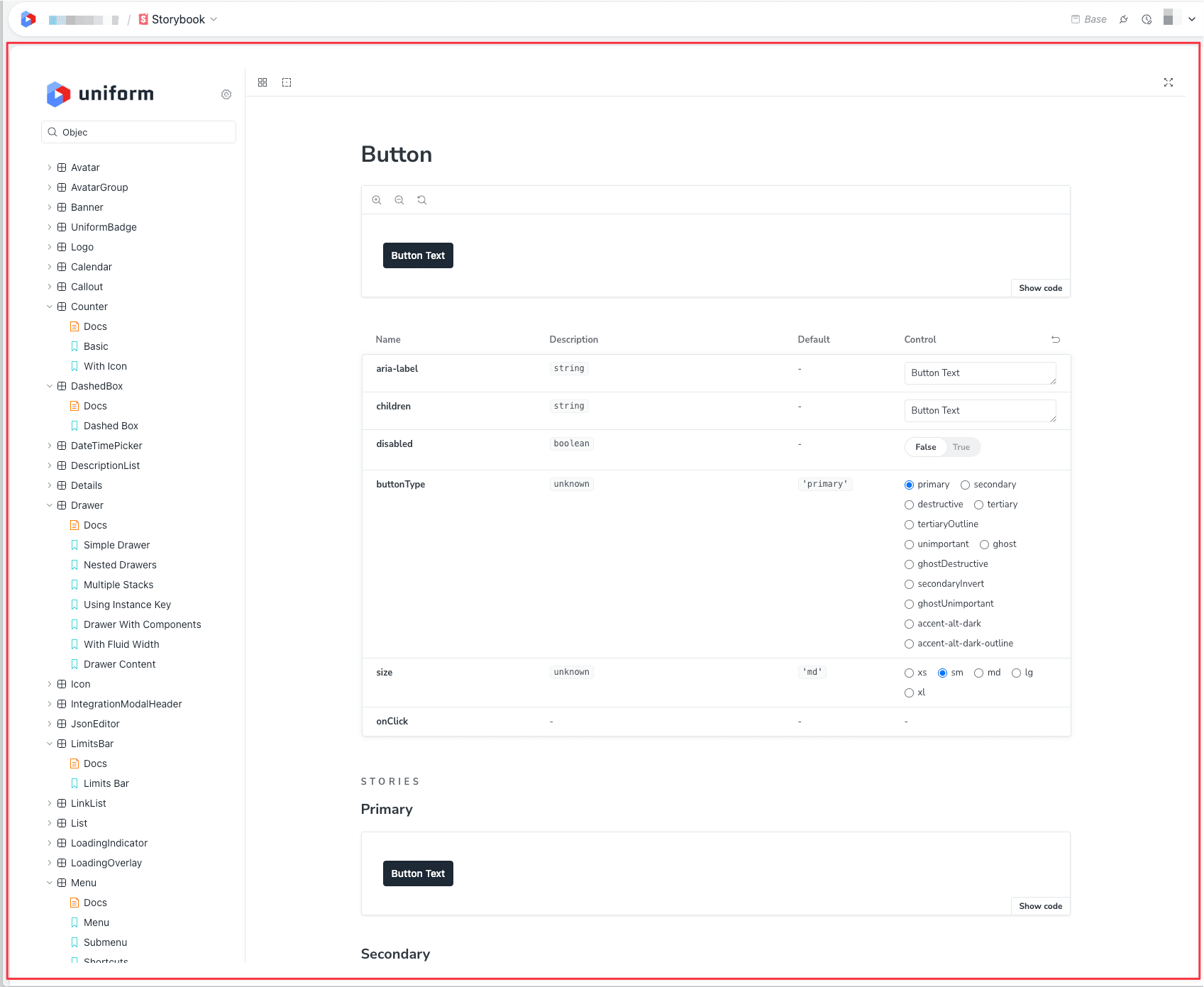Image resolution: width=1204 pixels, height=987 pixels.
Task: Focus the sidebar search field
Action: pos(138,132)
